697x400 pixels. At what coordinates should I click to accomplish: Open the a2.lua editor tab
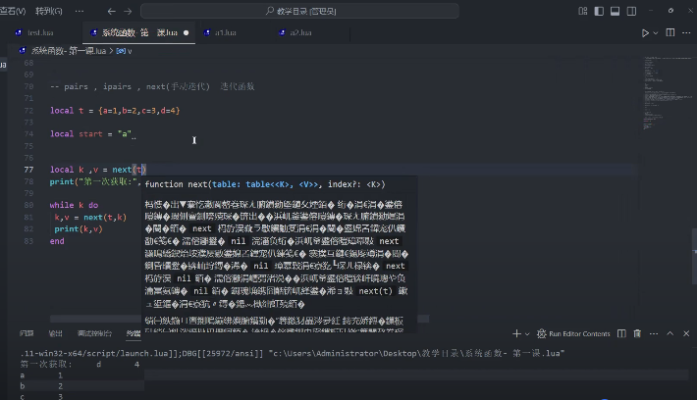tap(300, 32)
